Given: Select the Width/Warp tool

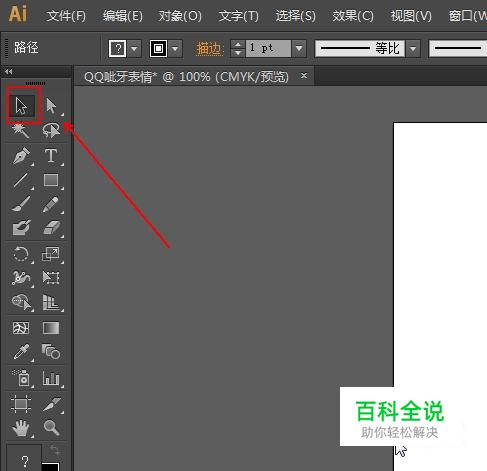Looking at the screenshot, I should (21, 278).
